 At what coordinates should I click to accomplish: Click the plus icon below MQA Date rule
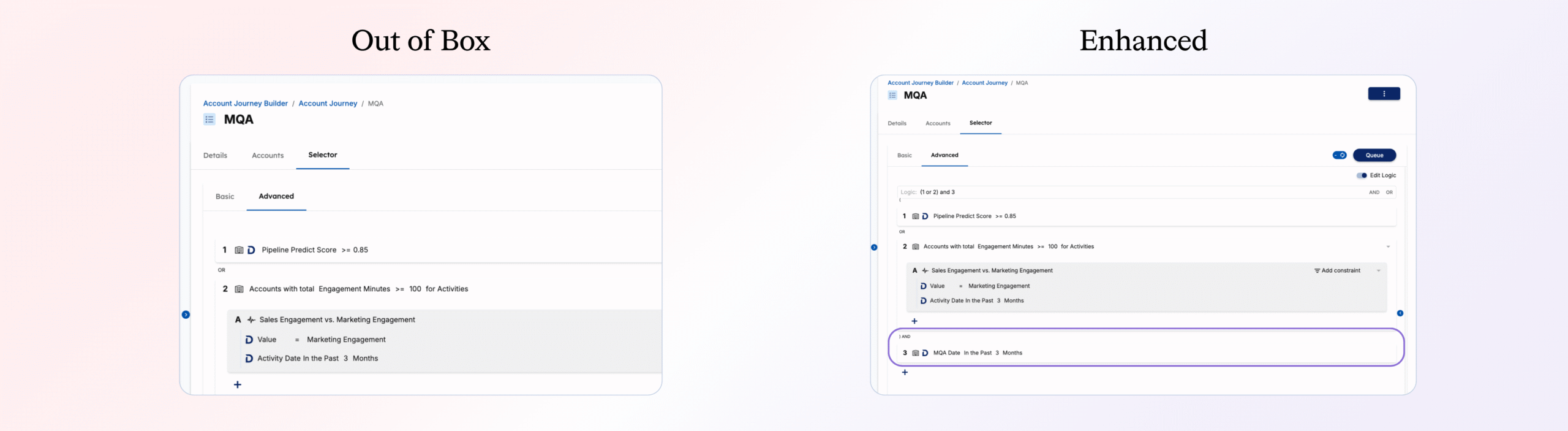(905, 372)
